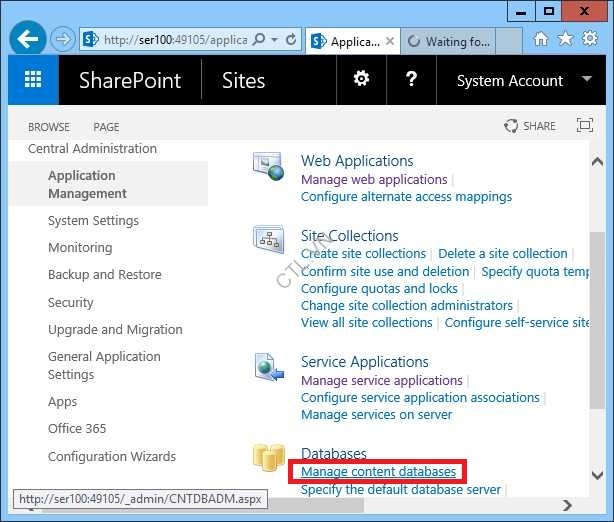Image resolution: width=614 pixels, height=522 pixels.
Task: Open Manage service applications link
Action: (382, 381)
